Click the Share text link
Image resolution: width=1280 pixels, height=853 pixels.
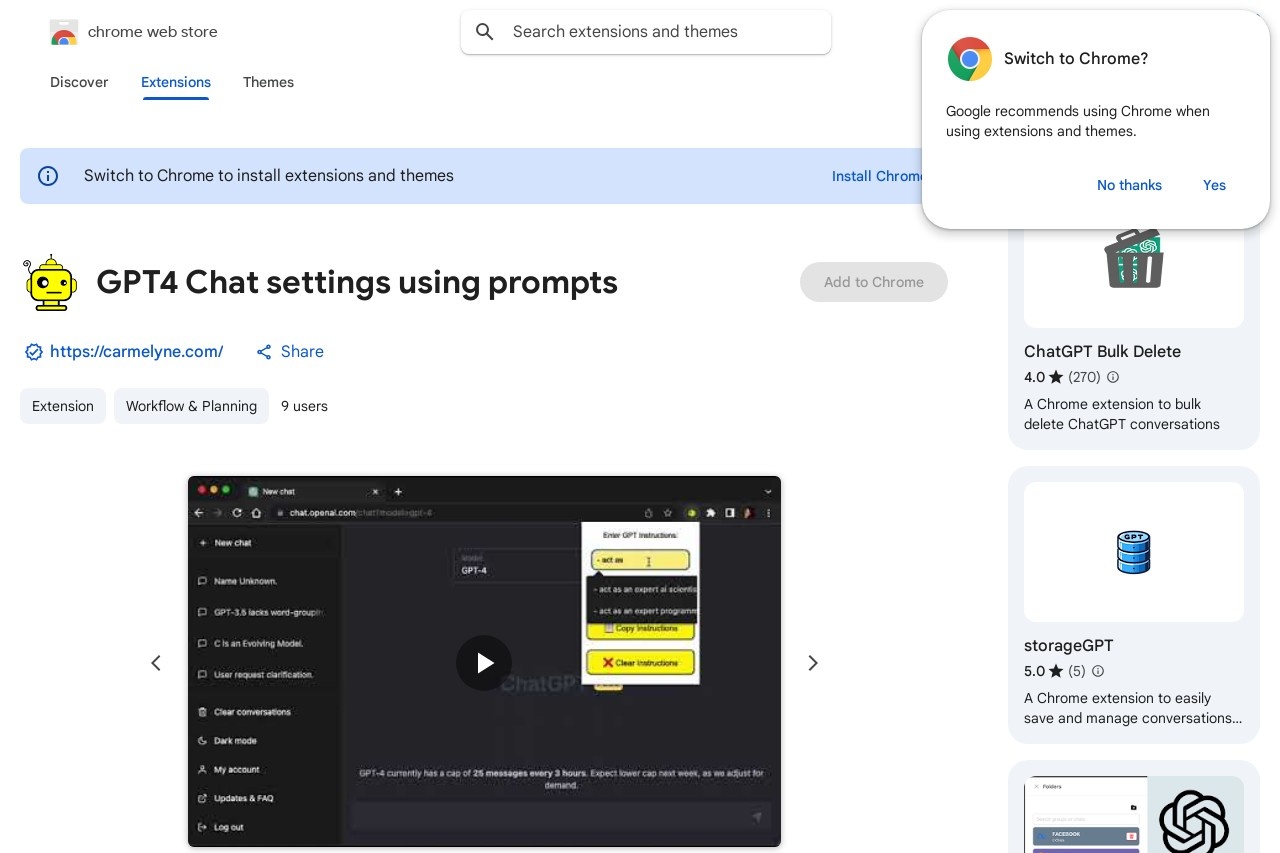[302, 352]
